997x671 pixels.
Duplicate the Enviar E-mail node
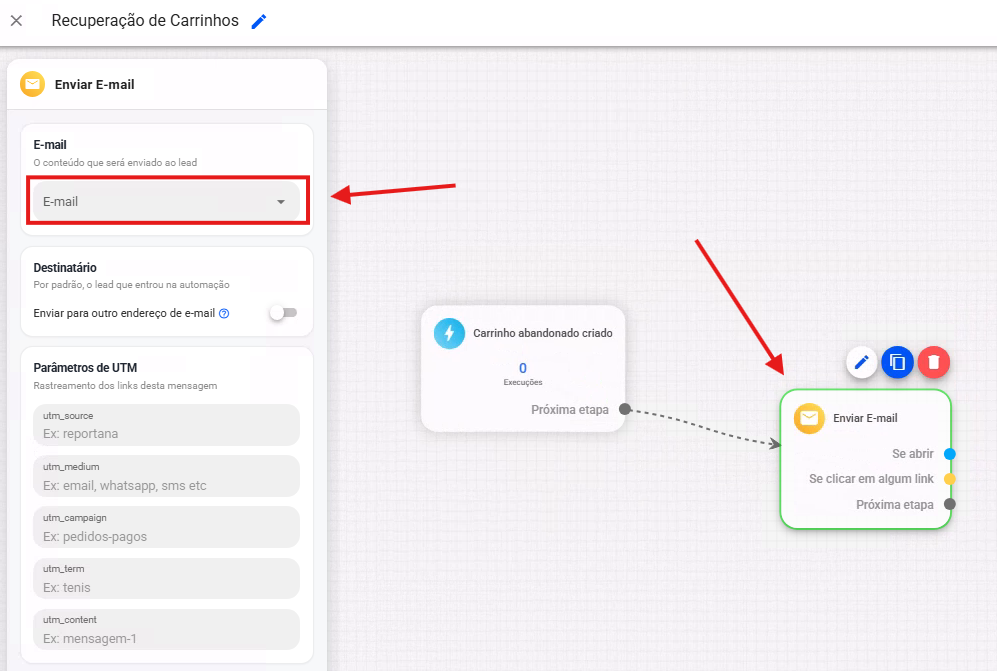point(898,363)
